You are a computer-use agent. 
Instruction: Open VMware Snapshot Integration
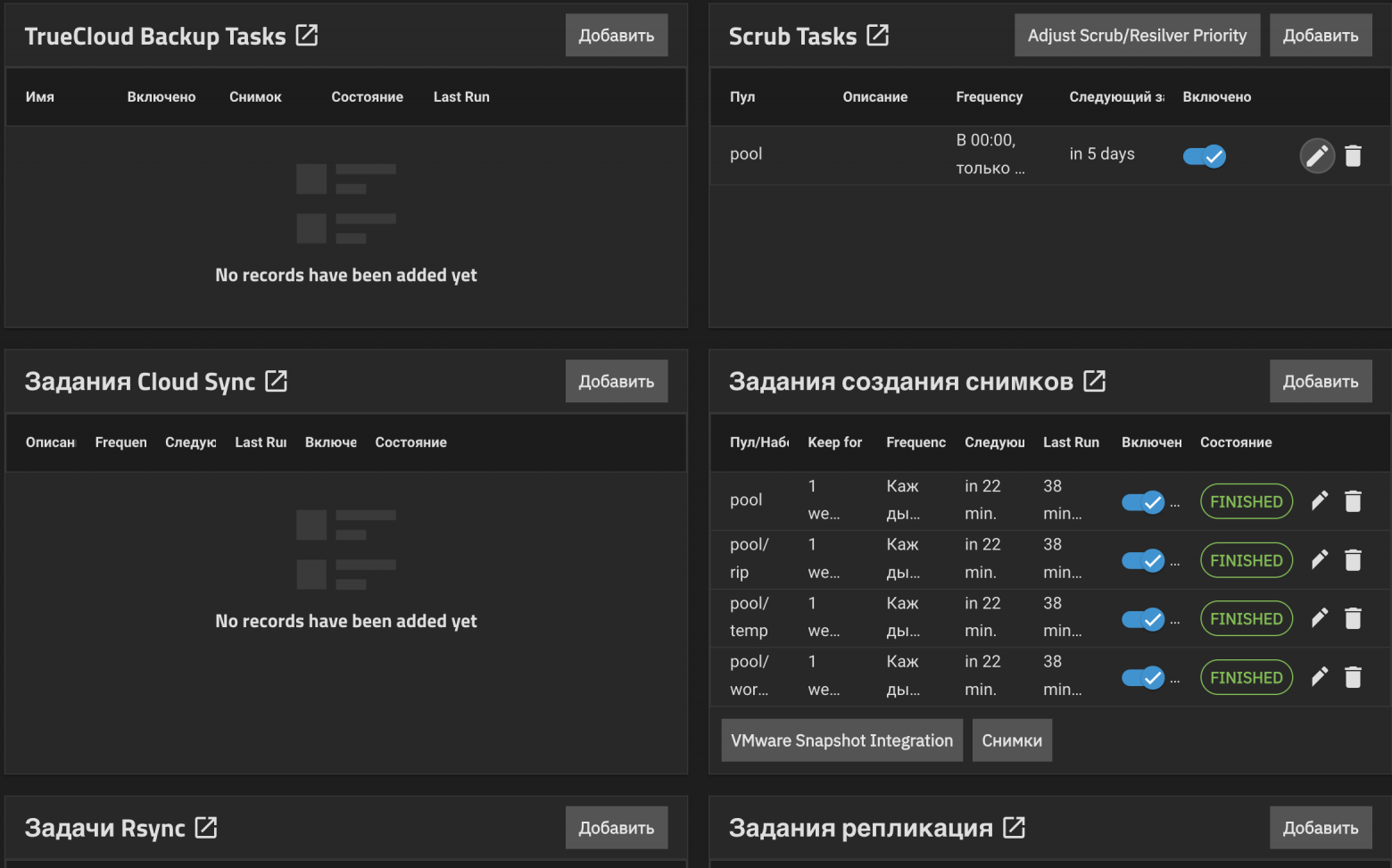pos(841,740)
